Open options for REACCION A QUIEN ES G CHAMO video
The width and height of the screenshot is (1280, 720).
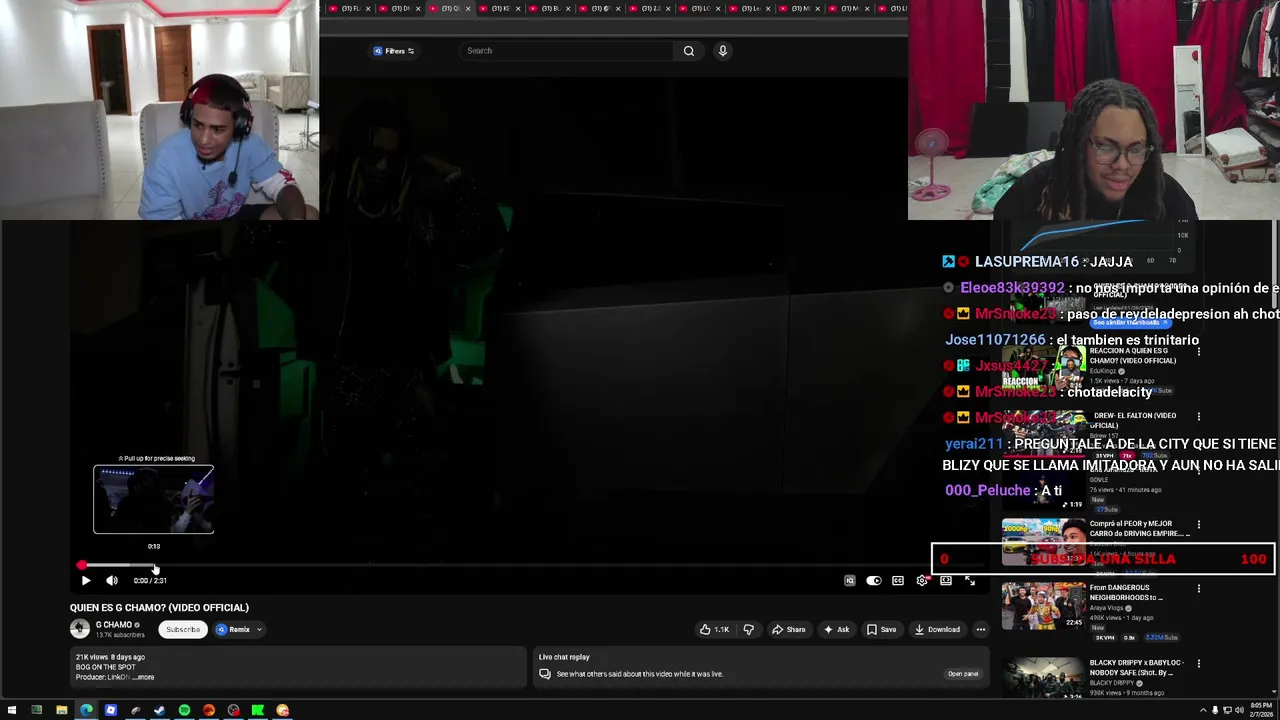(1198, 351)
